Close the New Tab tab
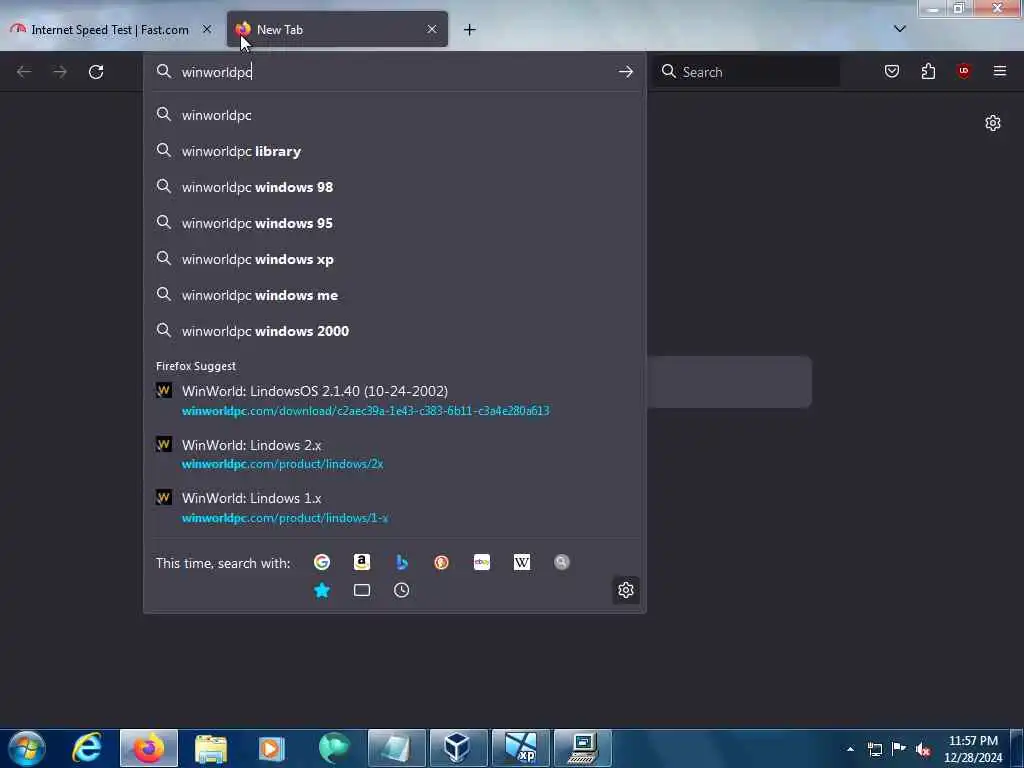 click(x=432, y=29)
